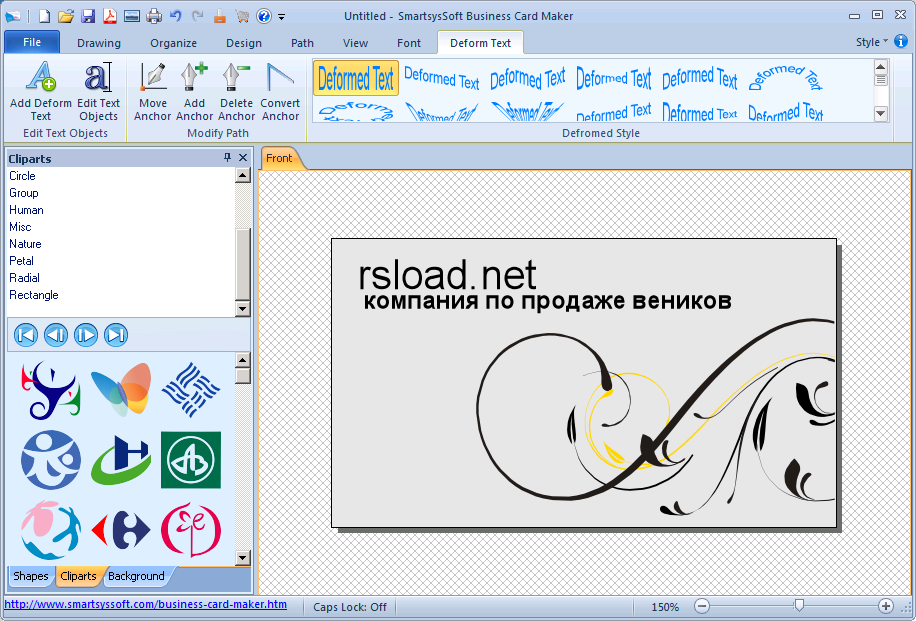Open the Shapes panel tab
The width and height of the screenshot is (916, 621).
point(31,576)
